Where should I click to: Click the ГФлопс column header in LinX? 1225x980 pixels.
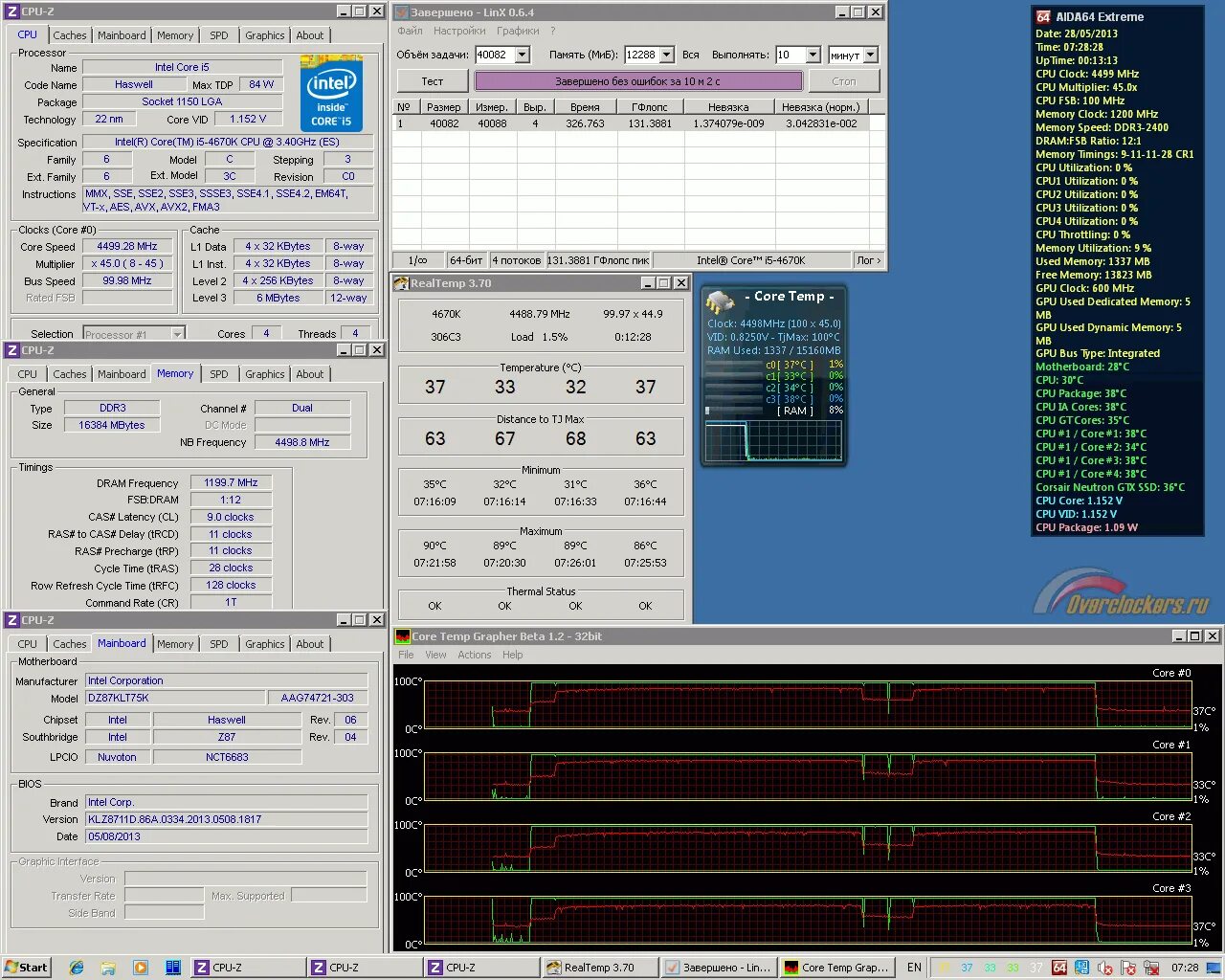click(x=650, y=107)
